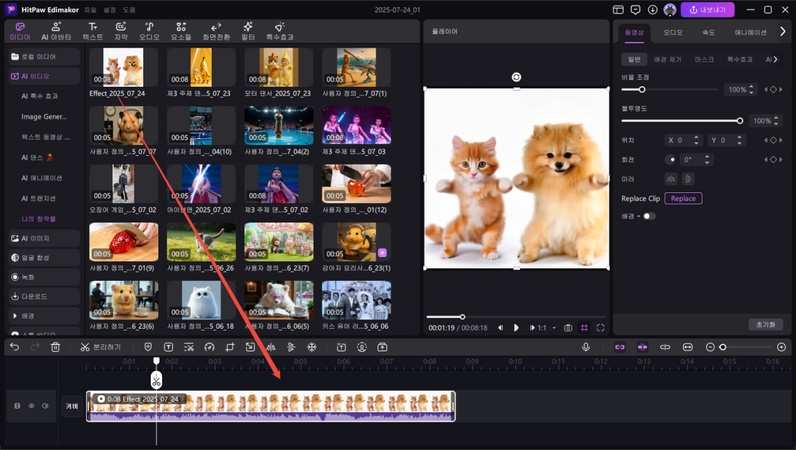Click the microphone voice-over icon
The width and height of the screenshot is (796, 450).
click(586, 347)
